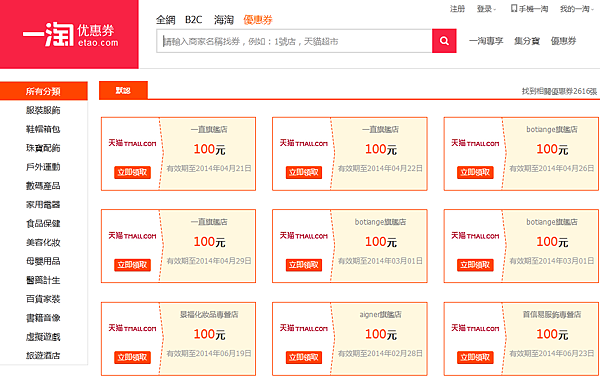Claim the 一直旗艦店 coupon expiring 04月29日
600x378 pixels.
(132, 265)
